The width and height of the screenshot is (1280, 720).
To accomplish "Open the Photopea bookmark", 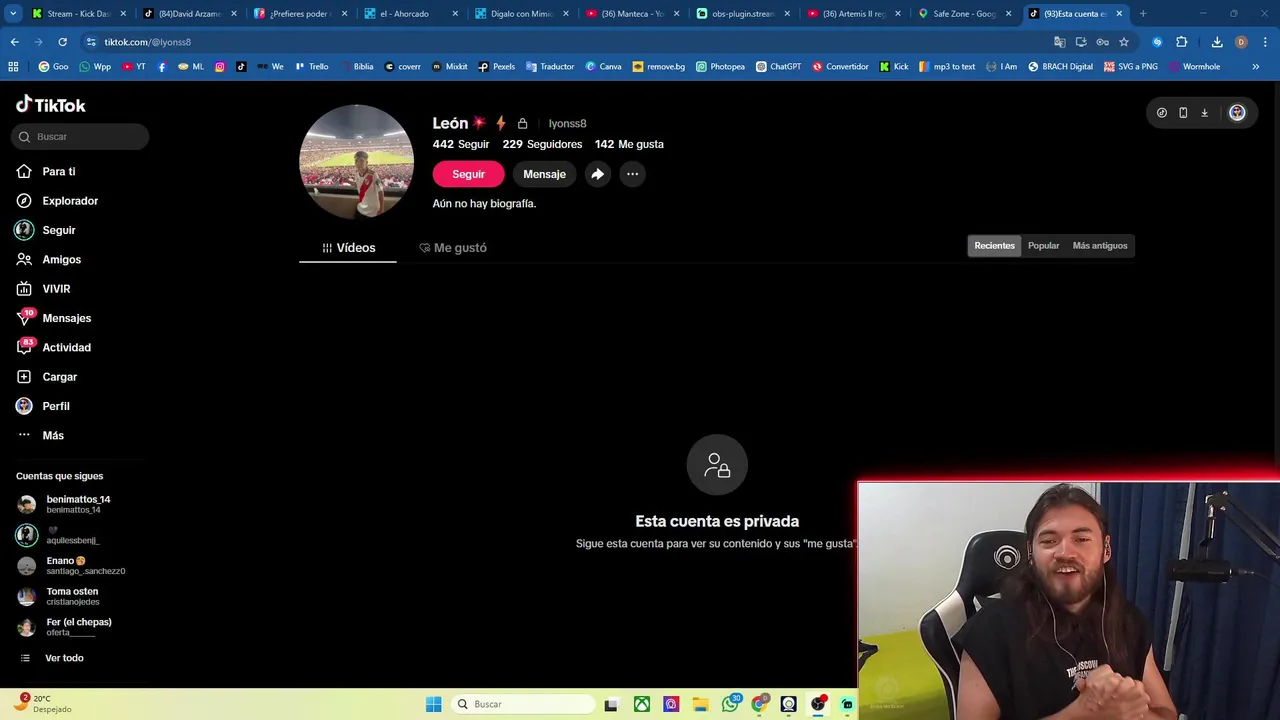I will tap(719, 67).
